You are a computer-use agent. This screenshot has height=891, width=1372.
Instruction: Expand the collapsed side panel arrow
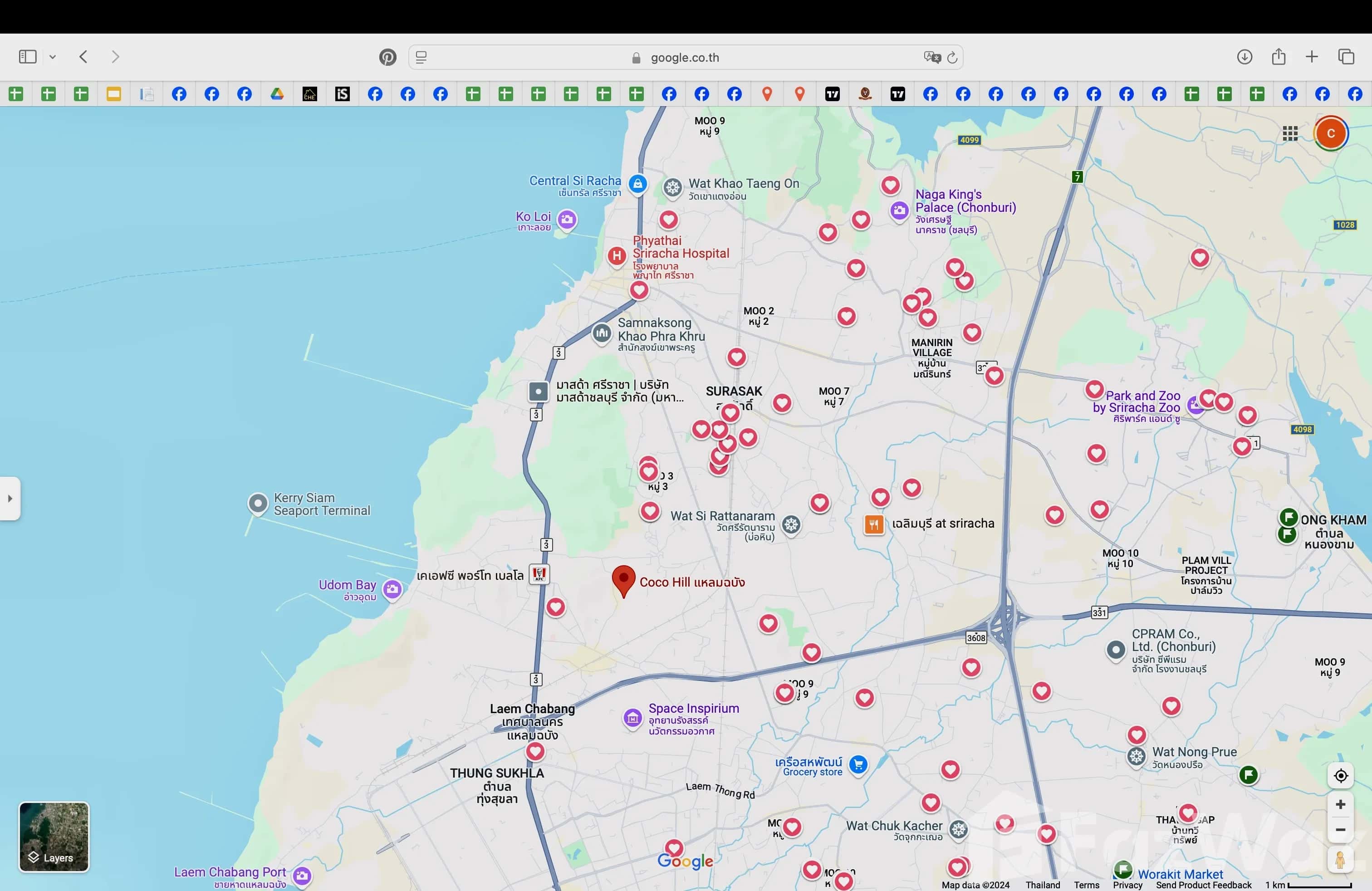coord(10,499)
